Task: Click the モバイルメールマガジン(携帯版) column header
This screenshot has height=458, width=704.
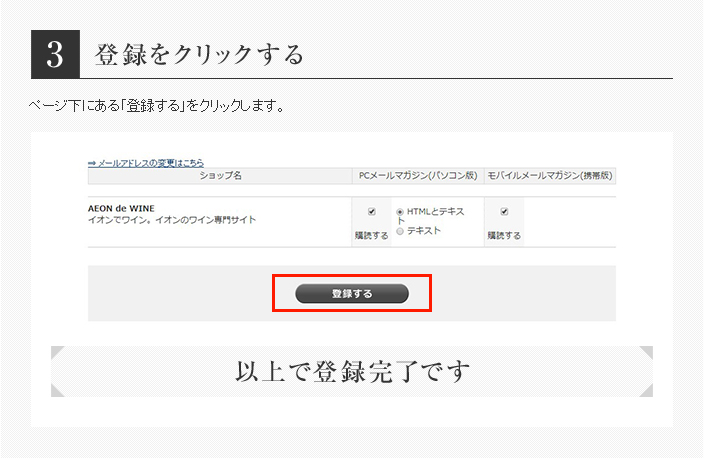Action: click(x=550, y=176)
